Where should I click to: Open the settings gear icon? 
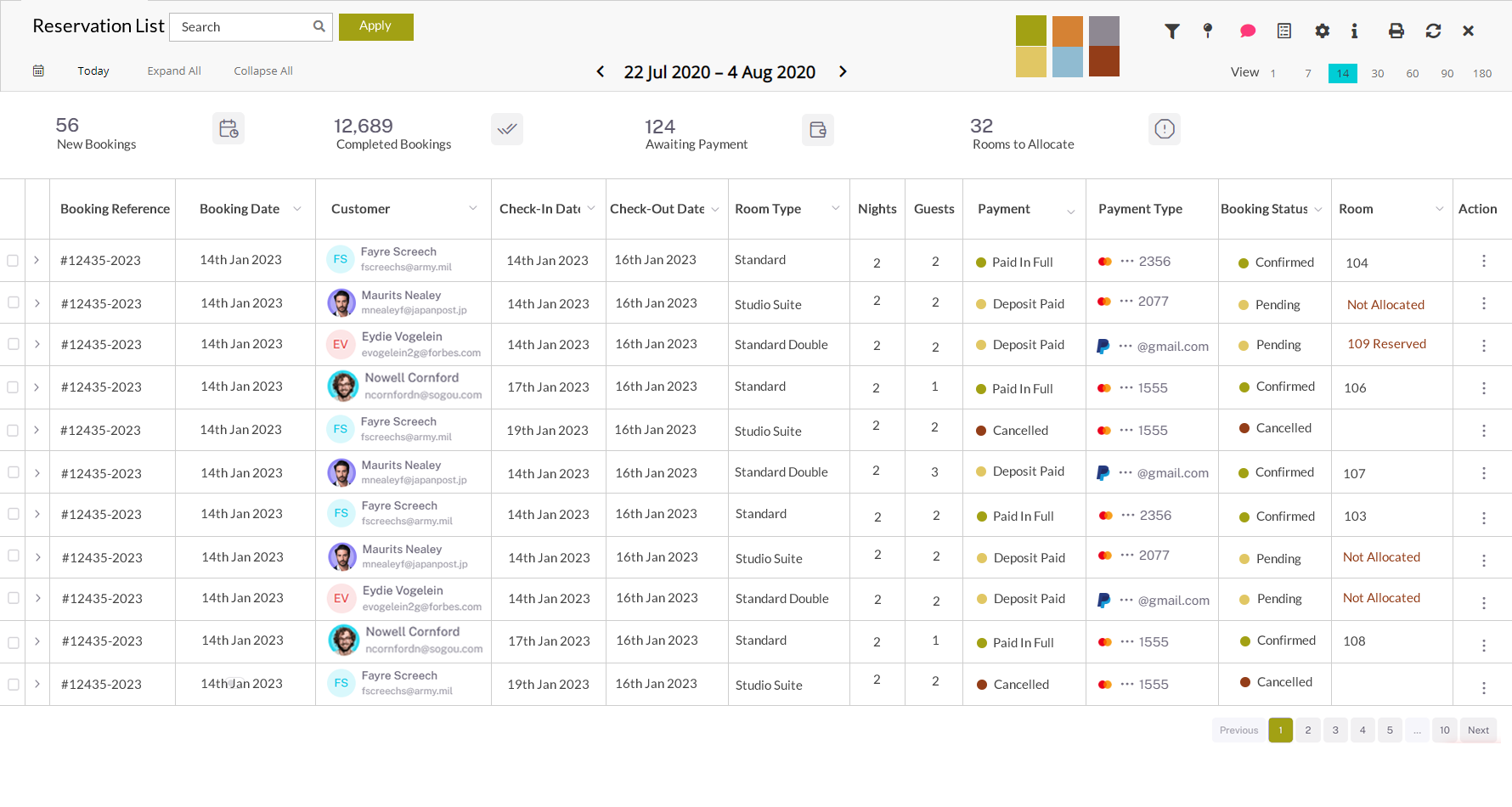tap(1322, 31)
